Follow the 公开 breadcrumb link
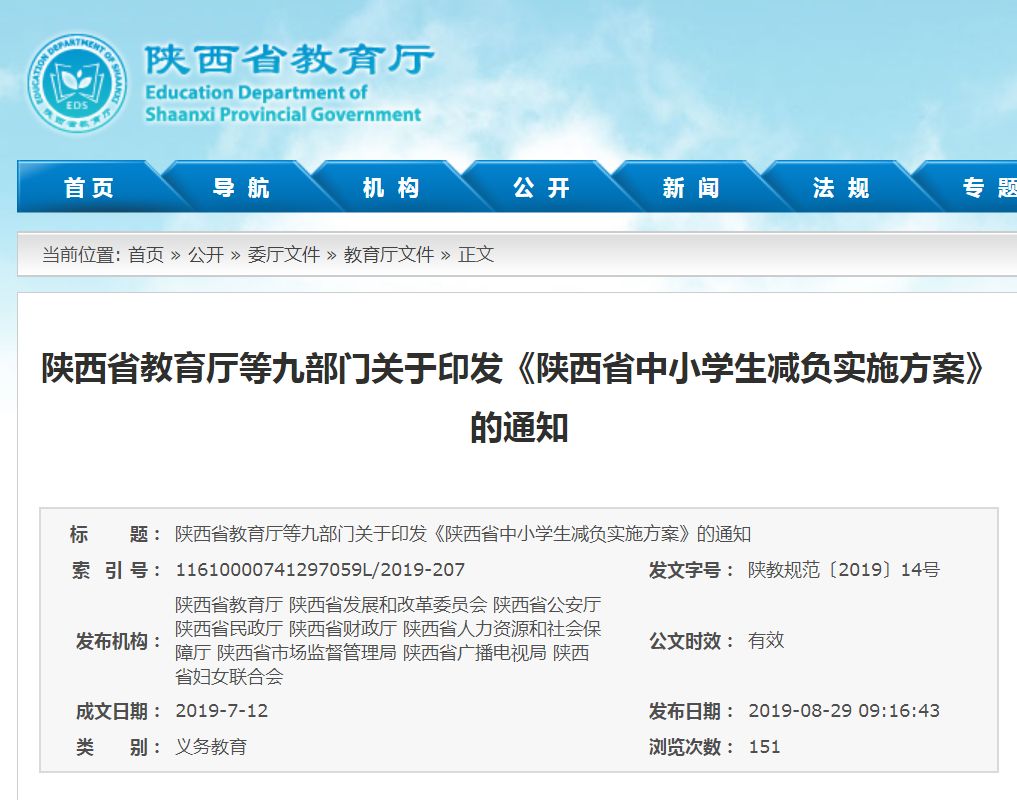The image size is (1017, 800). [206, 254]
